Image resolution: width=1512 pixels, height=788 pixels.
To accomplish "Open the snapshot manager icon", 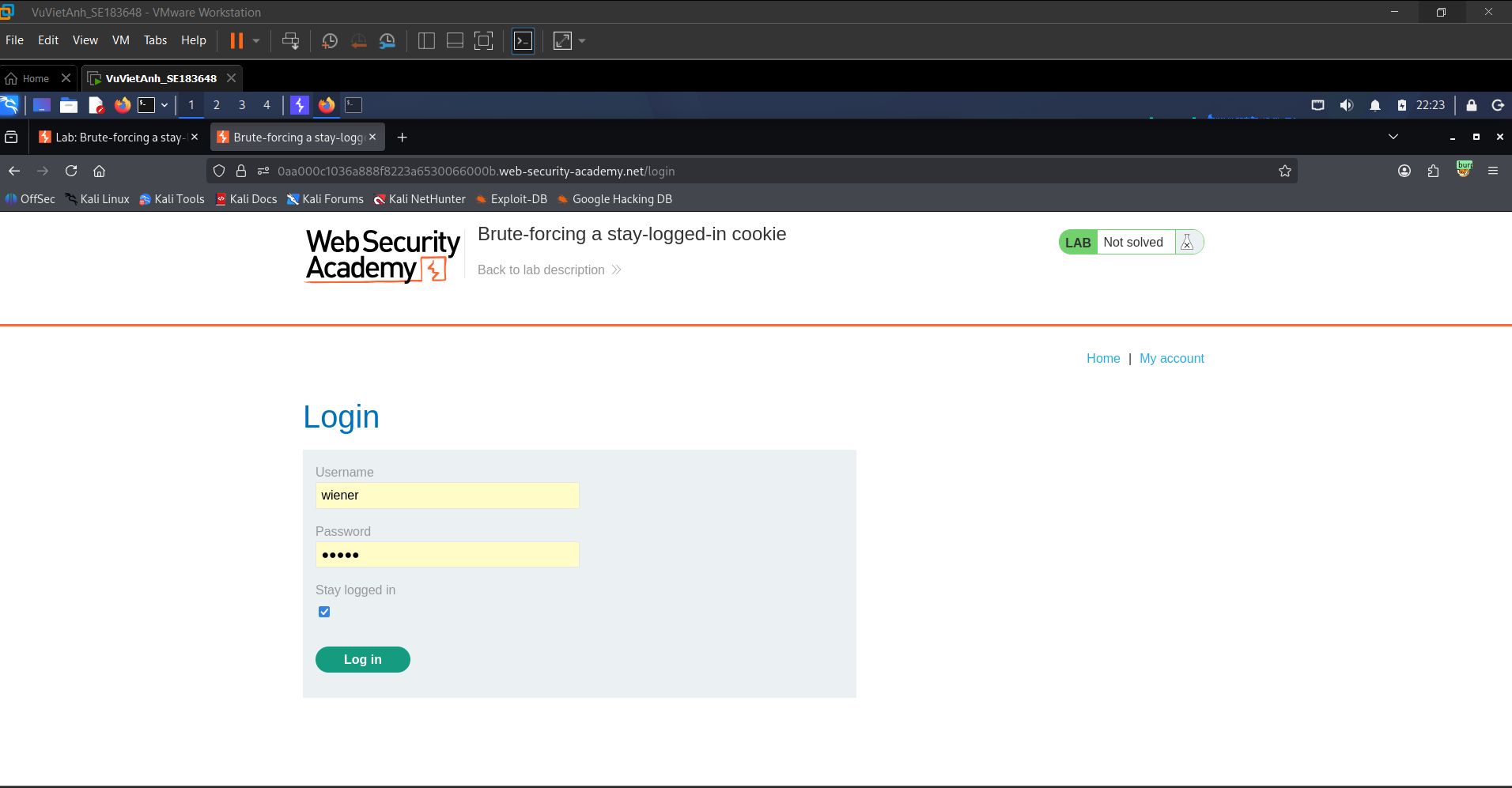I will coord(387,41).
